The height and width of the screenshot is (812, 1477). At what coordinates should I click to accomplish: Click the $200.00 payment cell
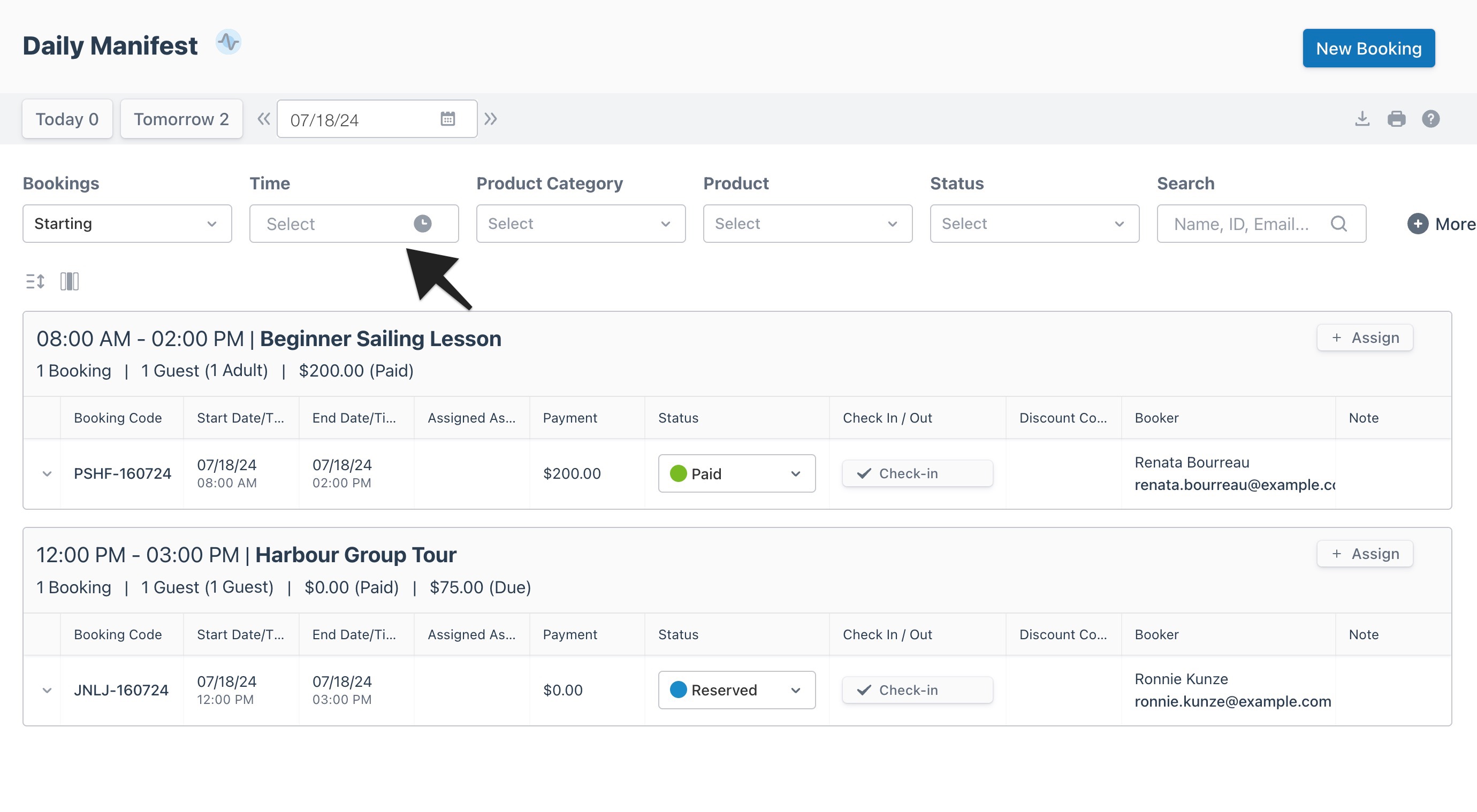point(572,473)
